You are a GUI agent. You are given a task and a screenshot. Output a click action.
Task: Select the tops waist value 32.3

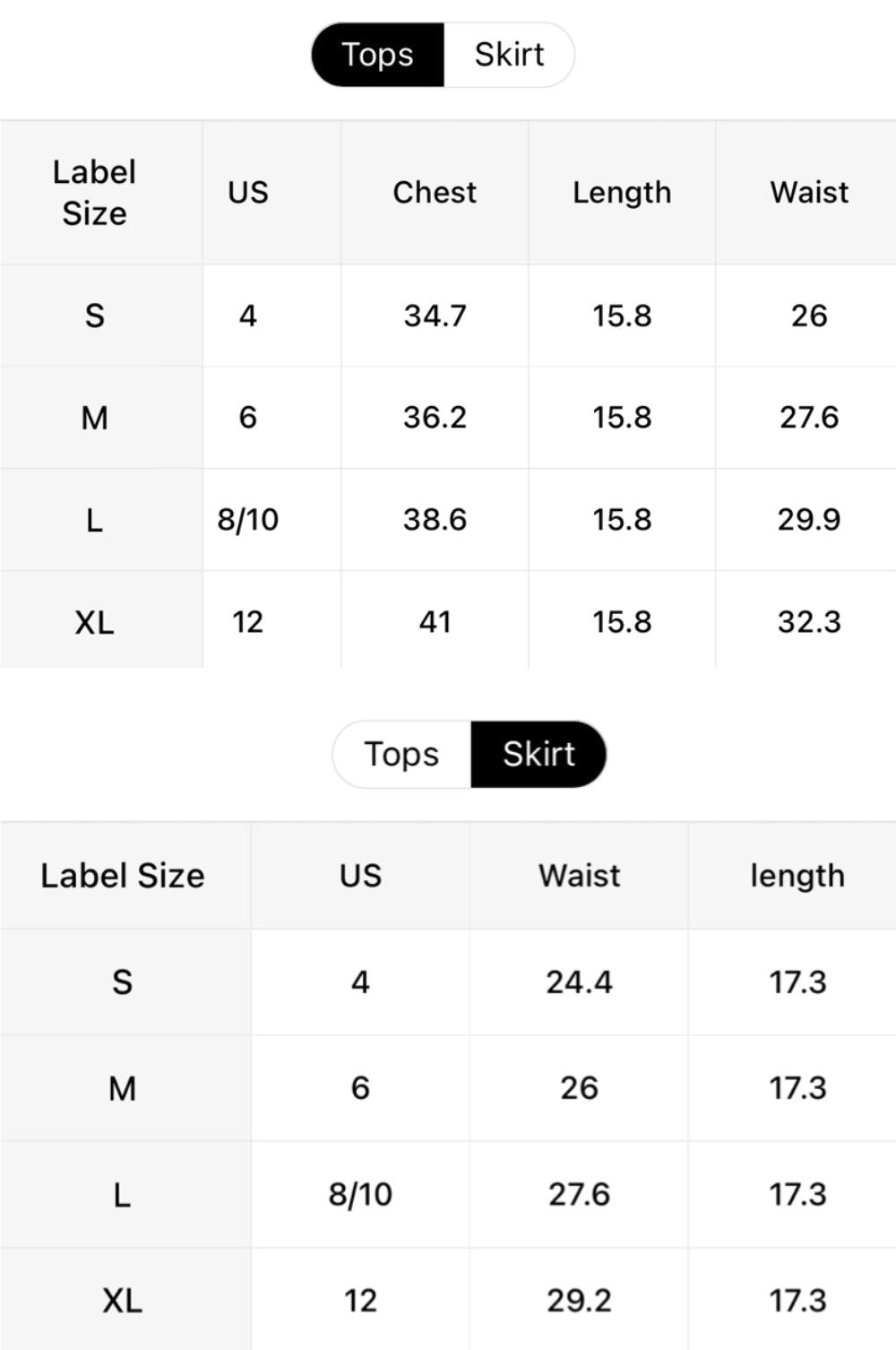pos(809,621)
